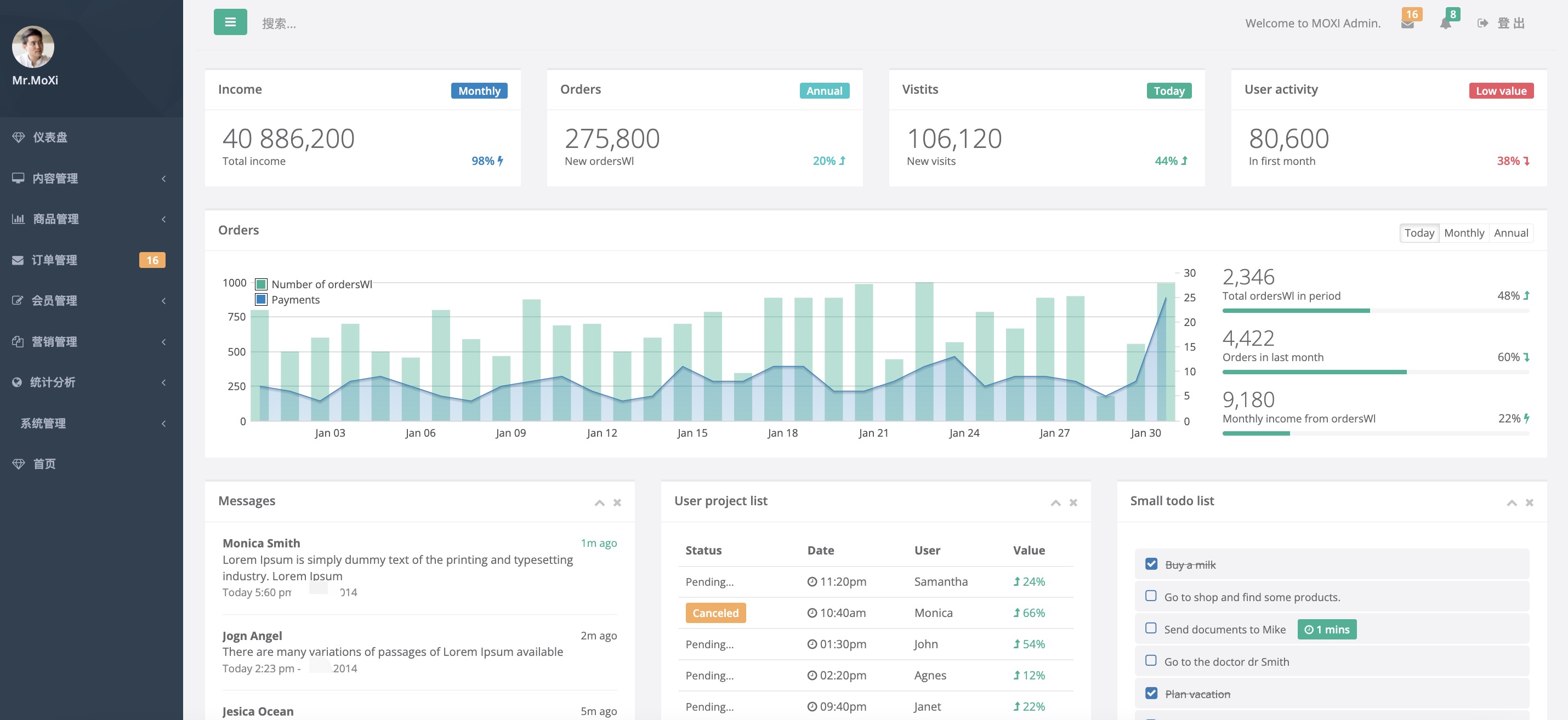Click the bolt icon next to 98%
Viewport: 1568px width, 720px height.
tap(501, 161)
